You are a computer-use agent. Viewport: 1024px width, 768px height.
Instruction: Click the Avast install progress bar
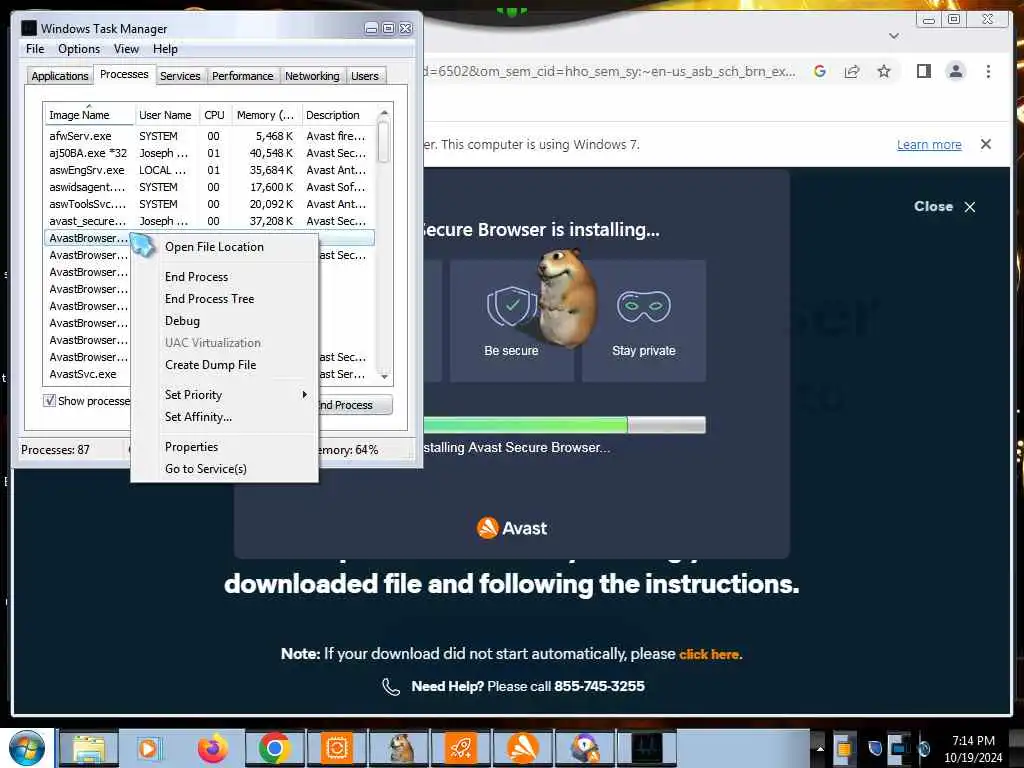point(564,425)
